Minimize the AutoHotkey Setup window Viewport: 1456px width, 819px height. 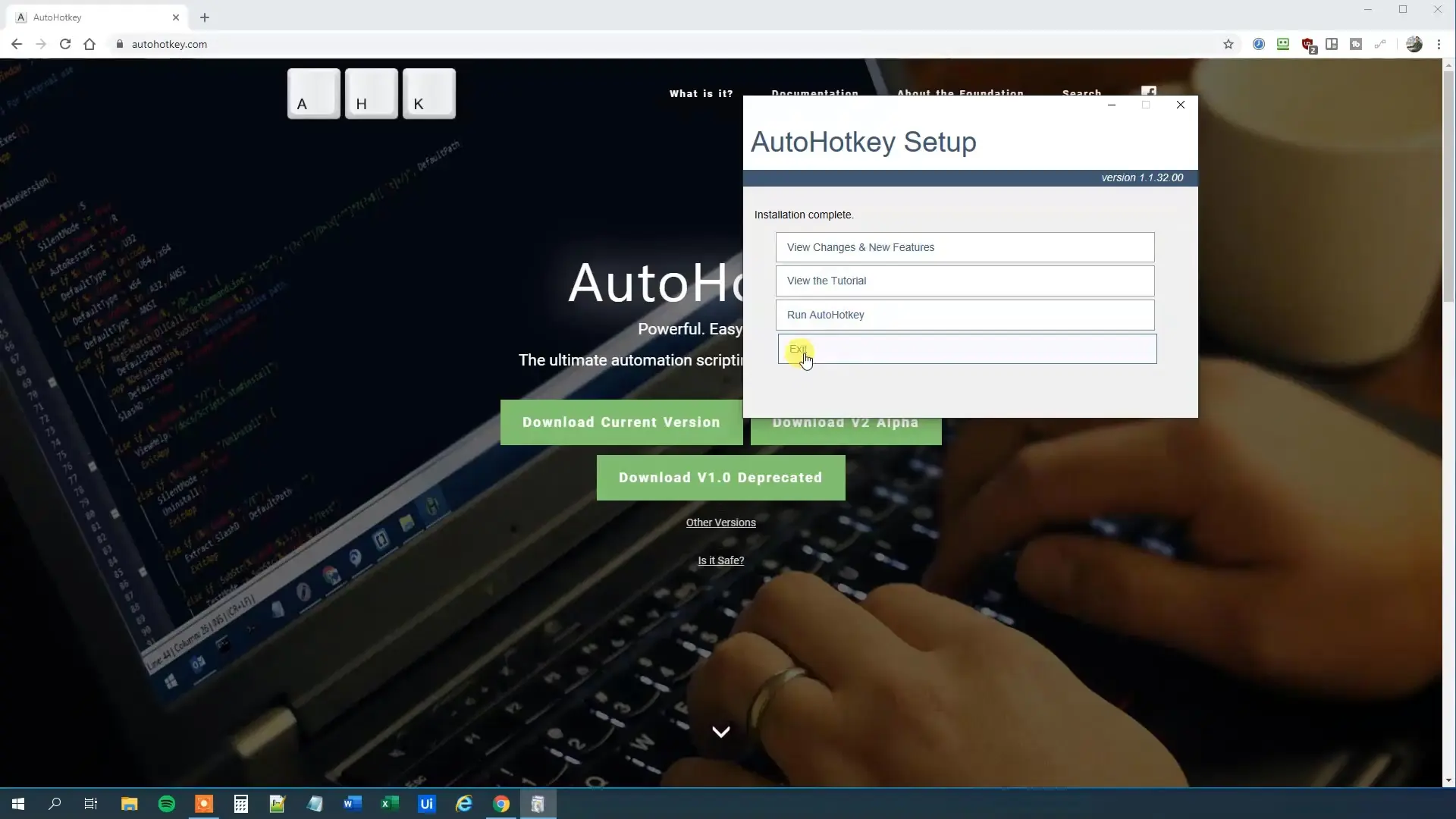coord(1111,105)
